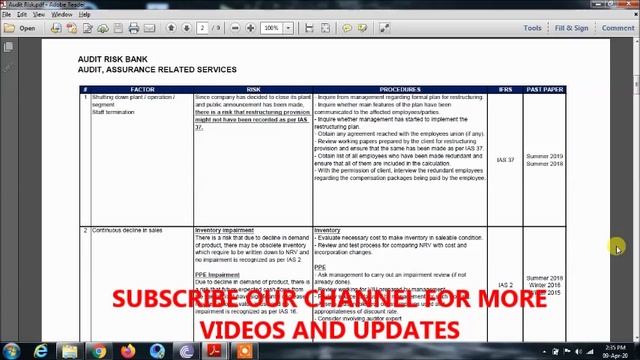640x360 pixels.
Task: Click the cloud upload icon
Action: (x=103, y=28)
